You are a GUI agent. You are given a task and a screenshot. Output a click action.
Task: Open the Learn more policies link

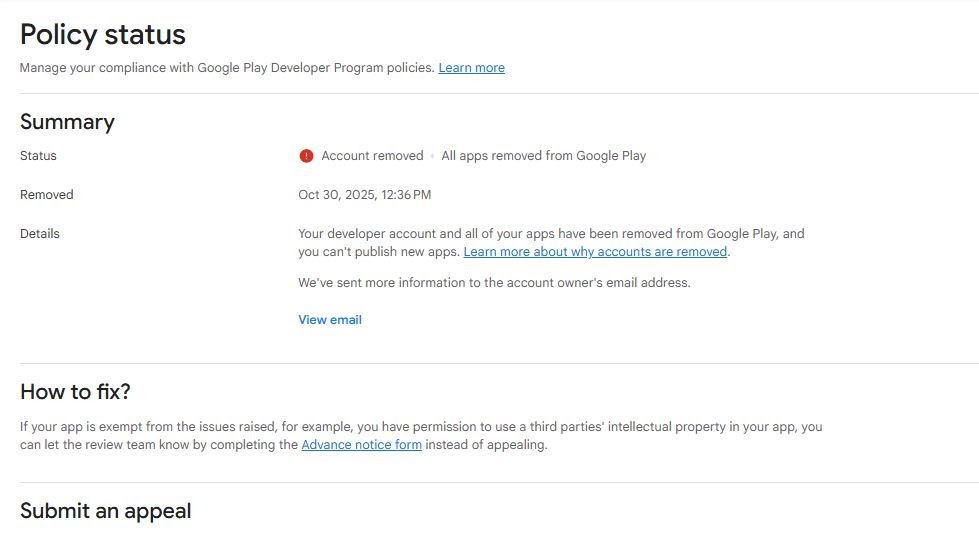471,68
